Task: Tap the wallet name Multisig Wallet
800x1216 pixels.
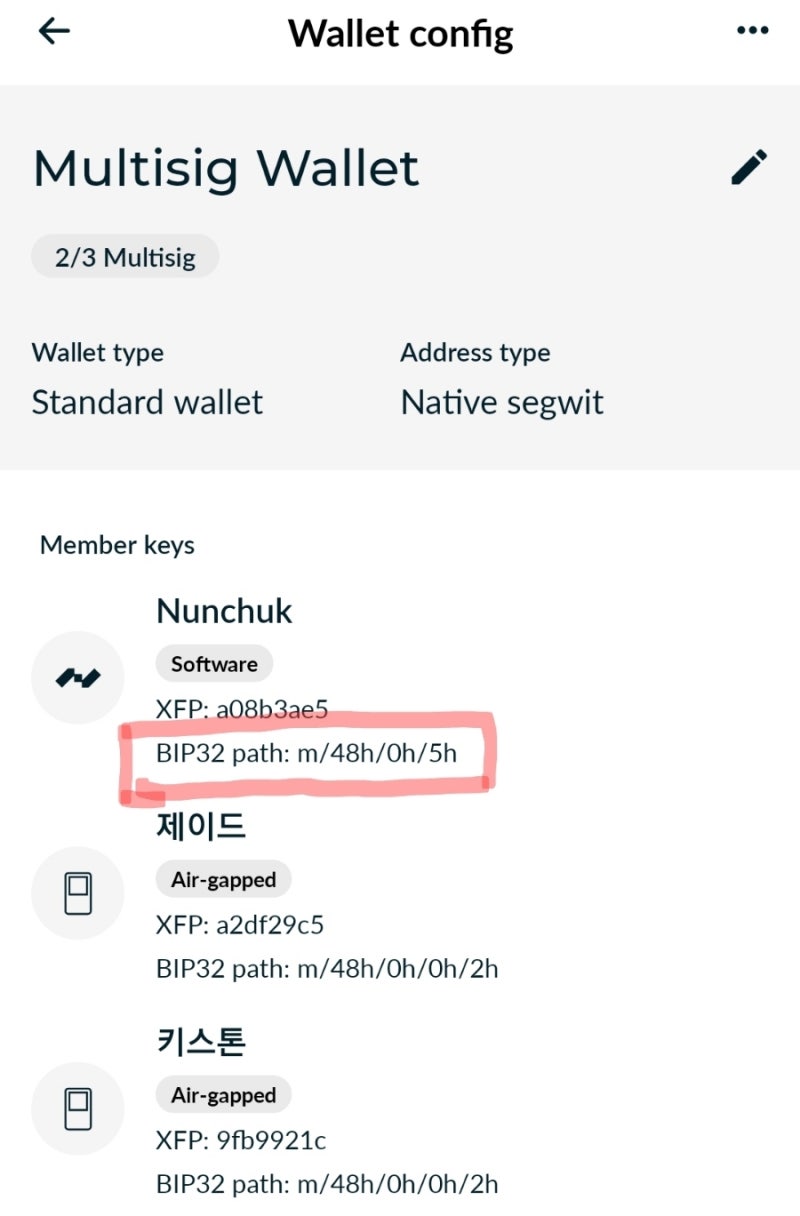Action: tap(225, 168)
